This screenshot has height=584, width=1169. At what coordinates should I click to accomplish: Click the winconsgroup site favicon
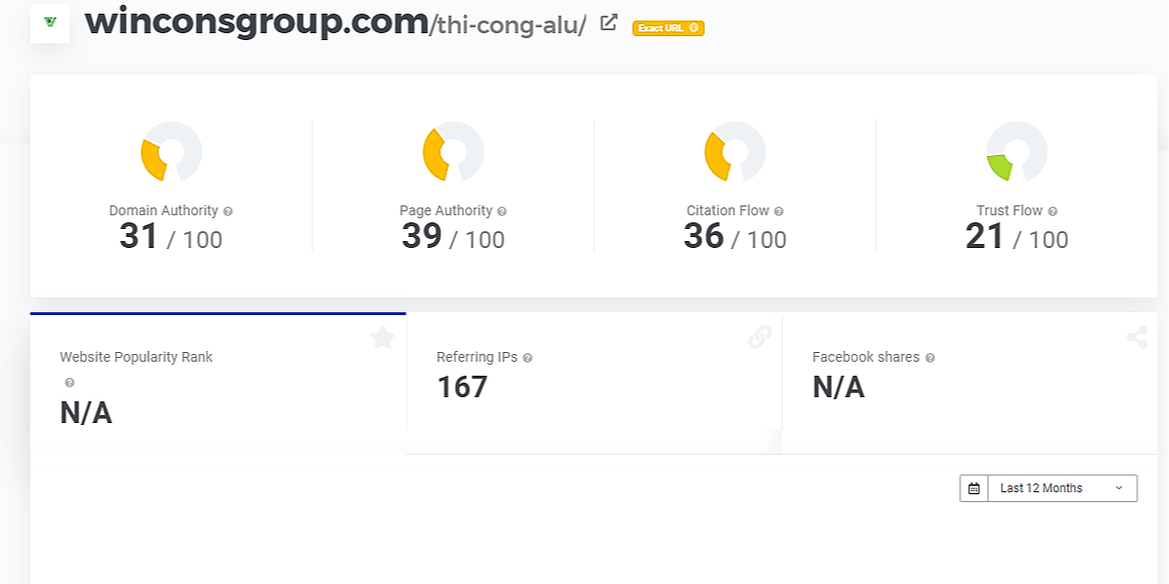50,22
